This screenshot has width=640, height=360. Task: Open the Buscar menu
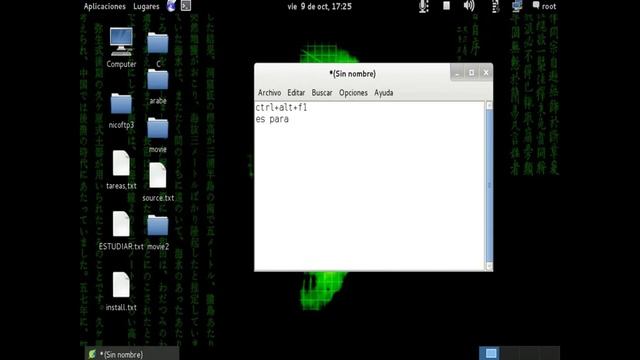click(x=322, y=93)
